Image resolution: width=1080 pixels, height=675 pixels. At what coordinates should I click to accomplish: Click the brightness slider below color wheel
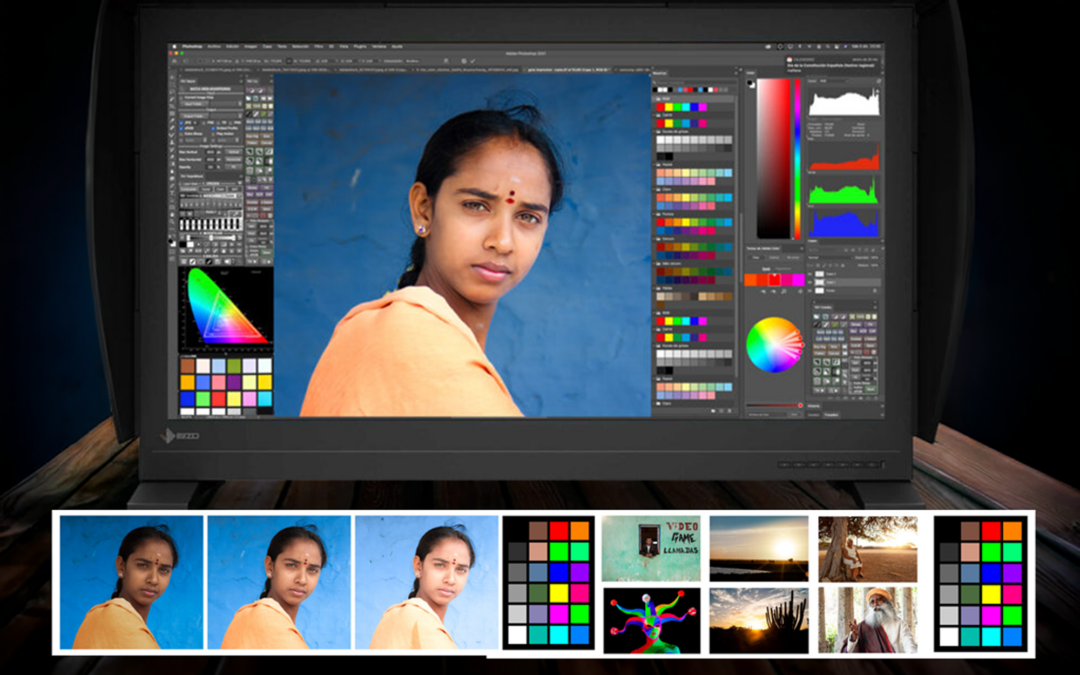[x=774, y=405]
